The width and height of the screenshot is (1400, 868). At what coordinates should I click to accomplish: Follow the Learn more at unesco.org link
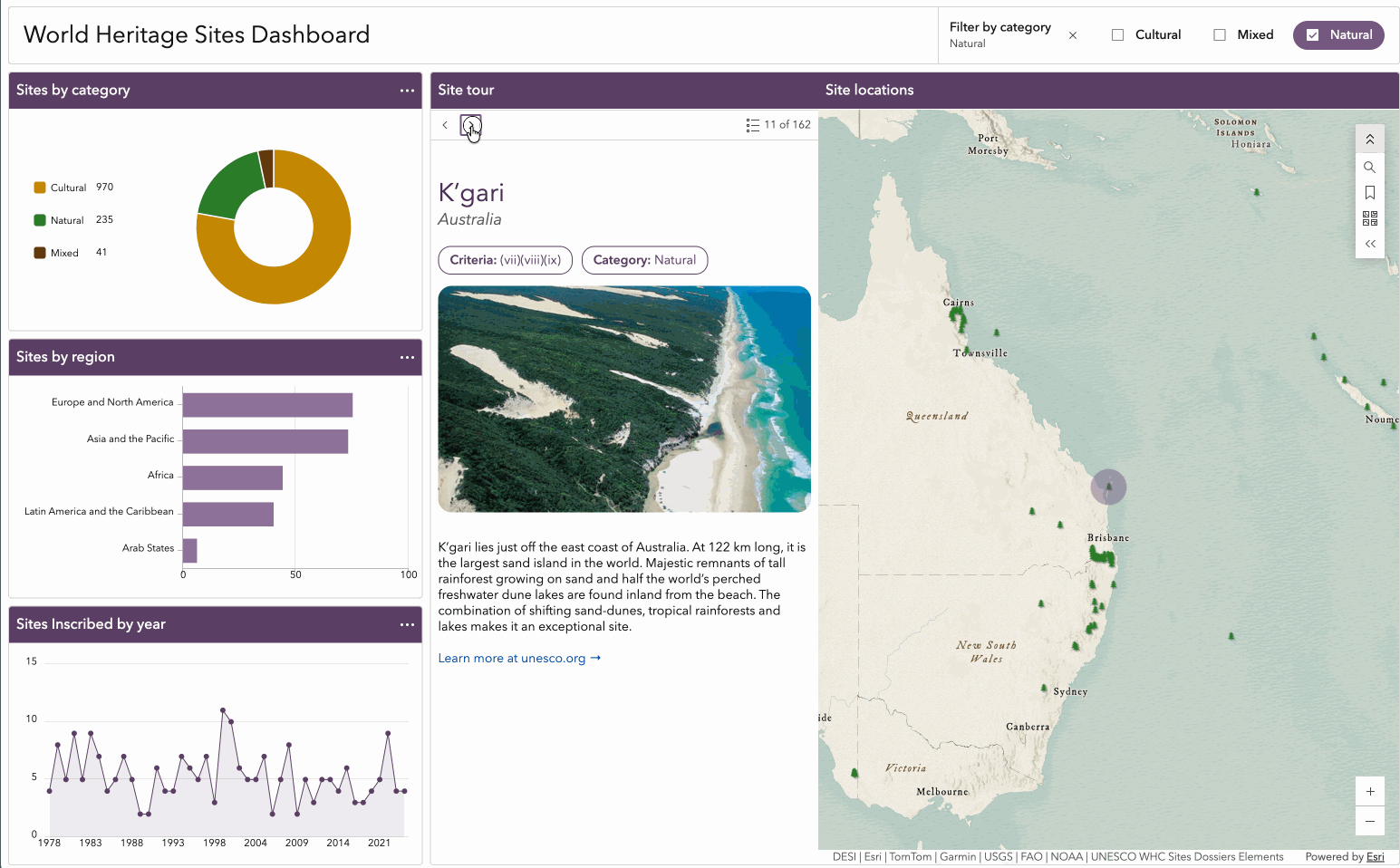click(x=519, y=659)
